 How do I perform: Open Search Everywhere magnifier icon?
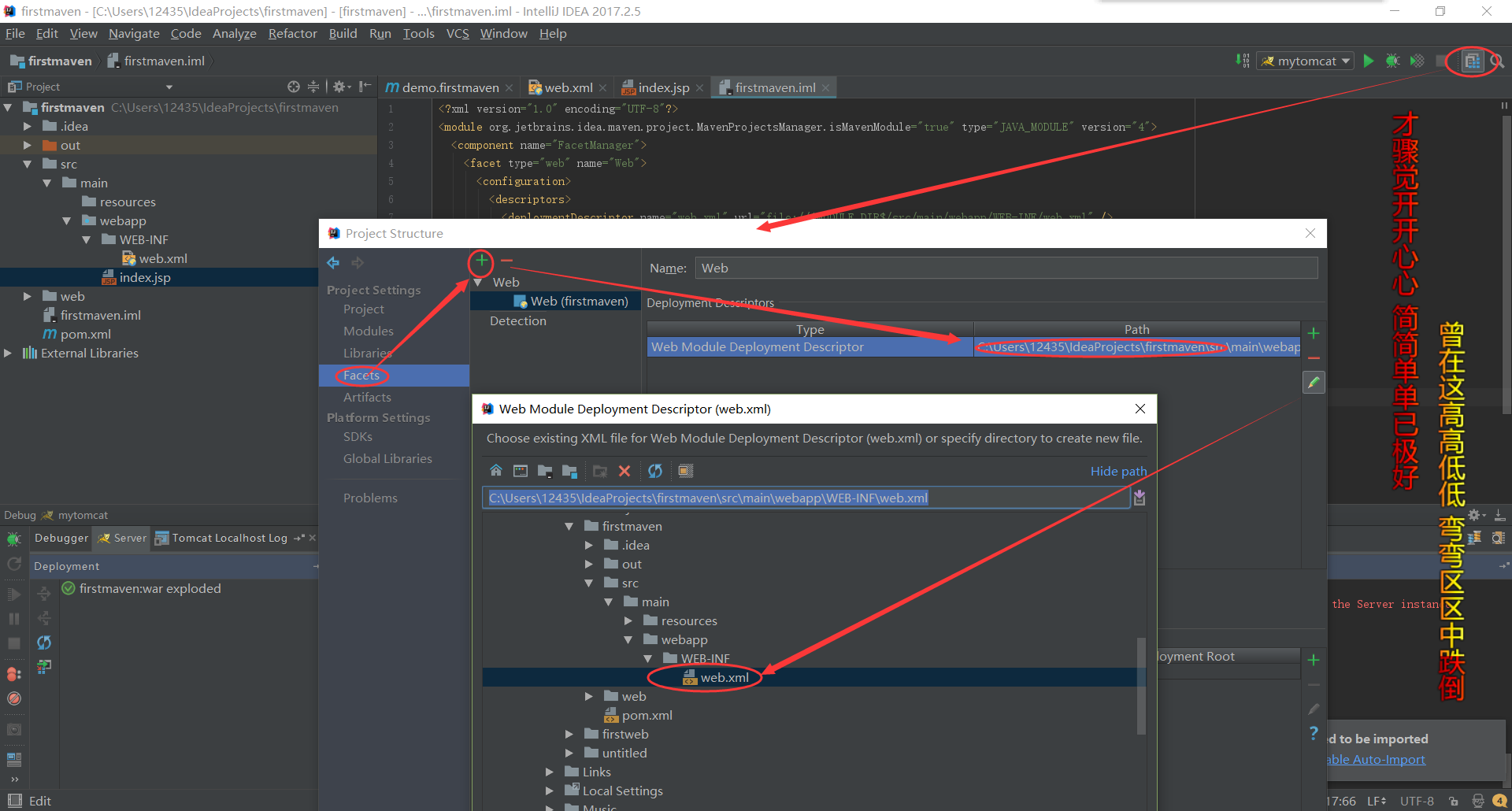pos(1497,61)
